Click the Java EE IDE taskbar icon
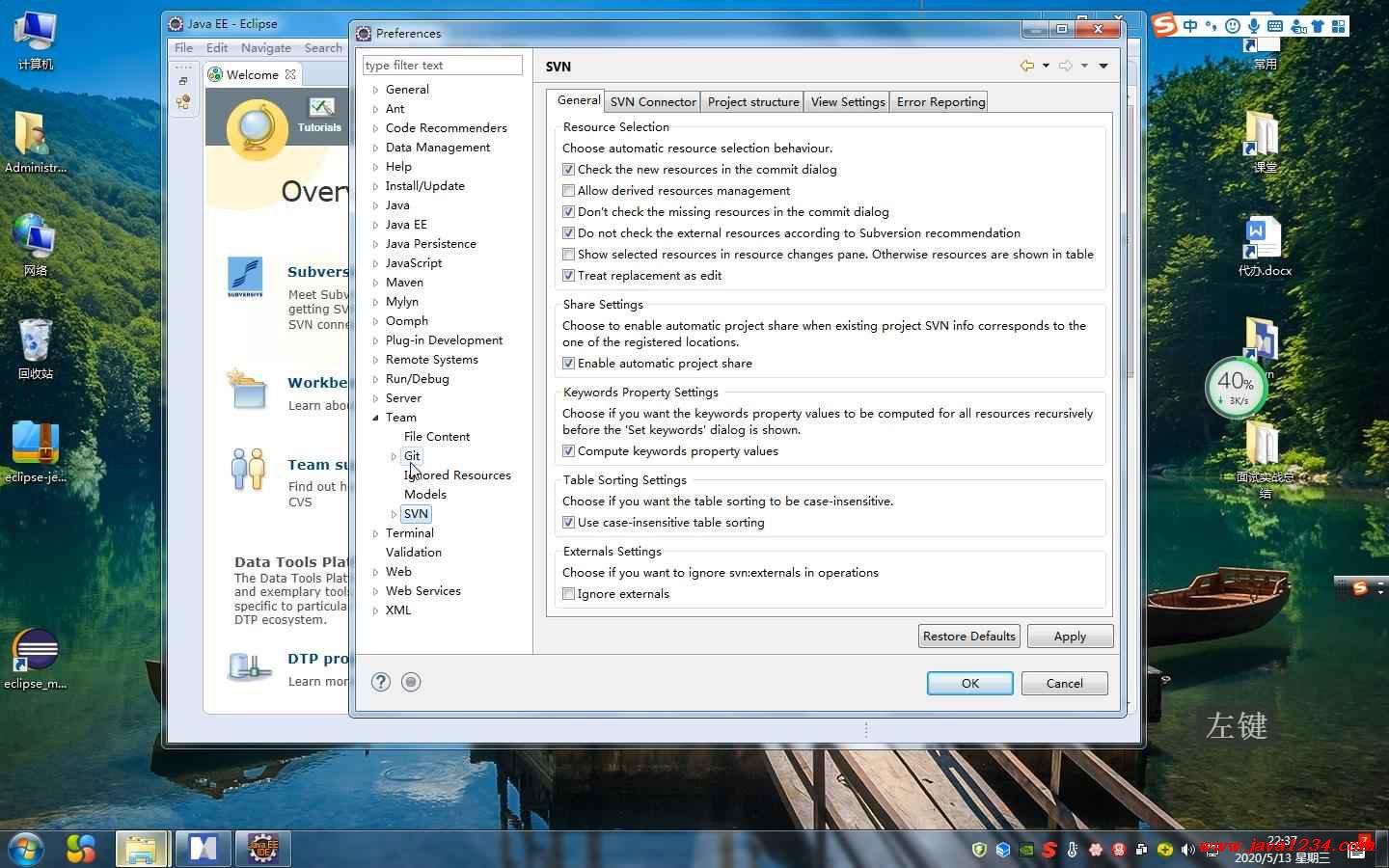 click(x=262, y=849)
